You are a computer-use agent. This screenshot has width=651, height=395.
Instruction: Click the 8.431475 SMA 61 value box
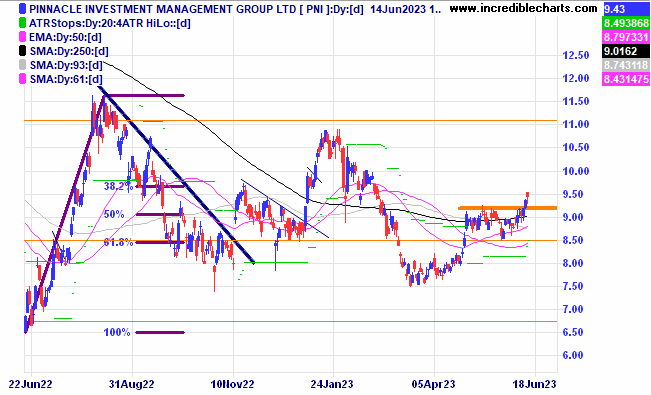[626, 79]
